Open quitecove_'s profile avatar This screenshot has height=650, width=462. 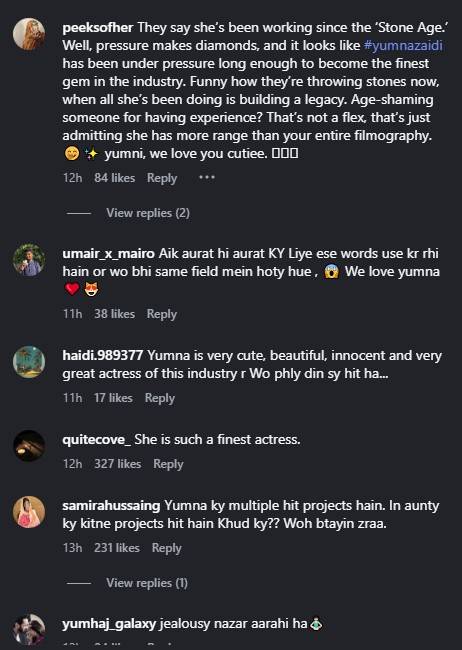pos(29,446)
